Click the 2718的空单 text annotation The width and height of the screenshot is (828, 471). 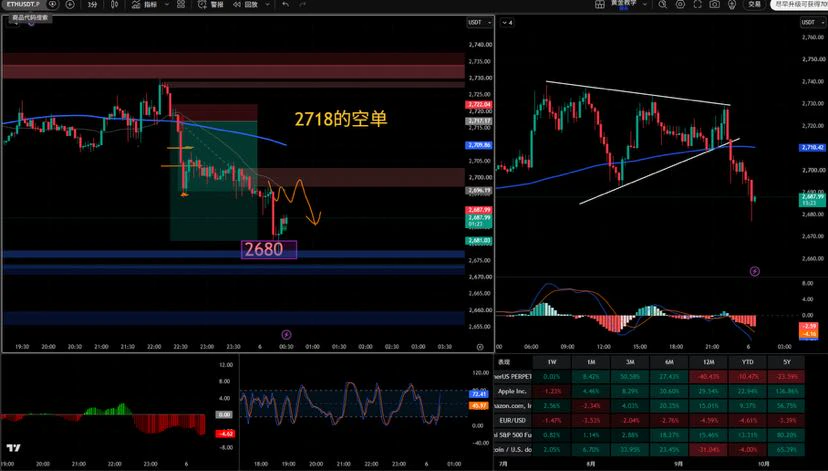(341, 119)
